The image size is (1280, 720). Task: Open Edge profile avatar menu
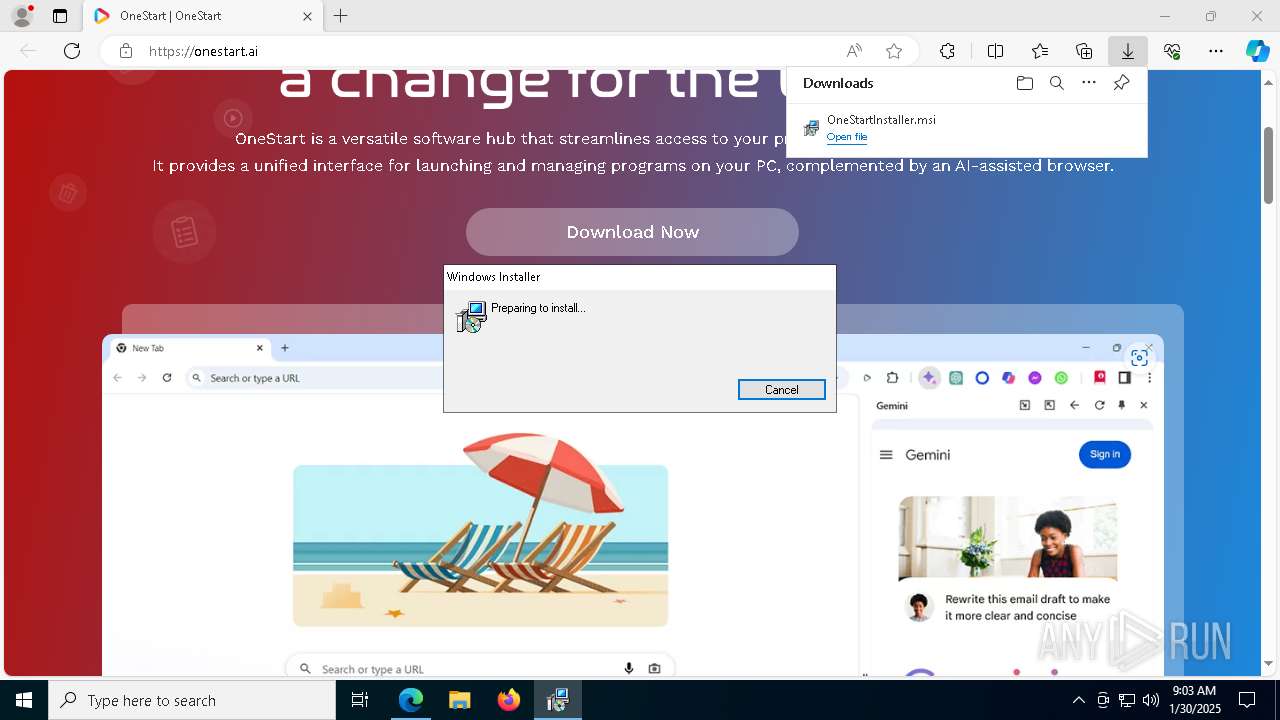point(22,16)
